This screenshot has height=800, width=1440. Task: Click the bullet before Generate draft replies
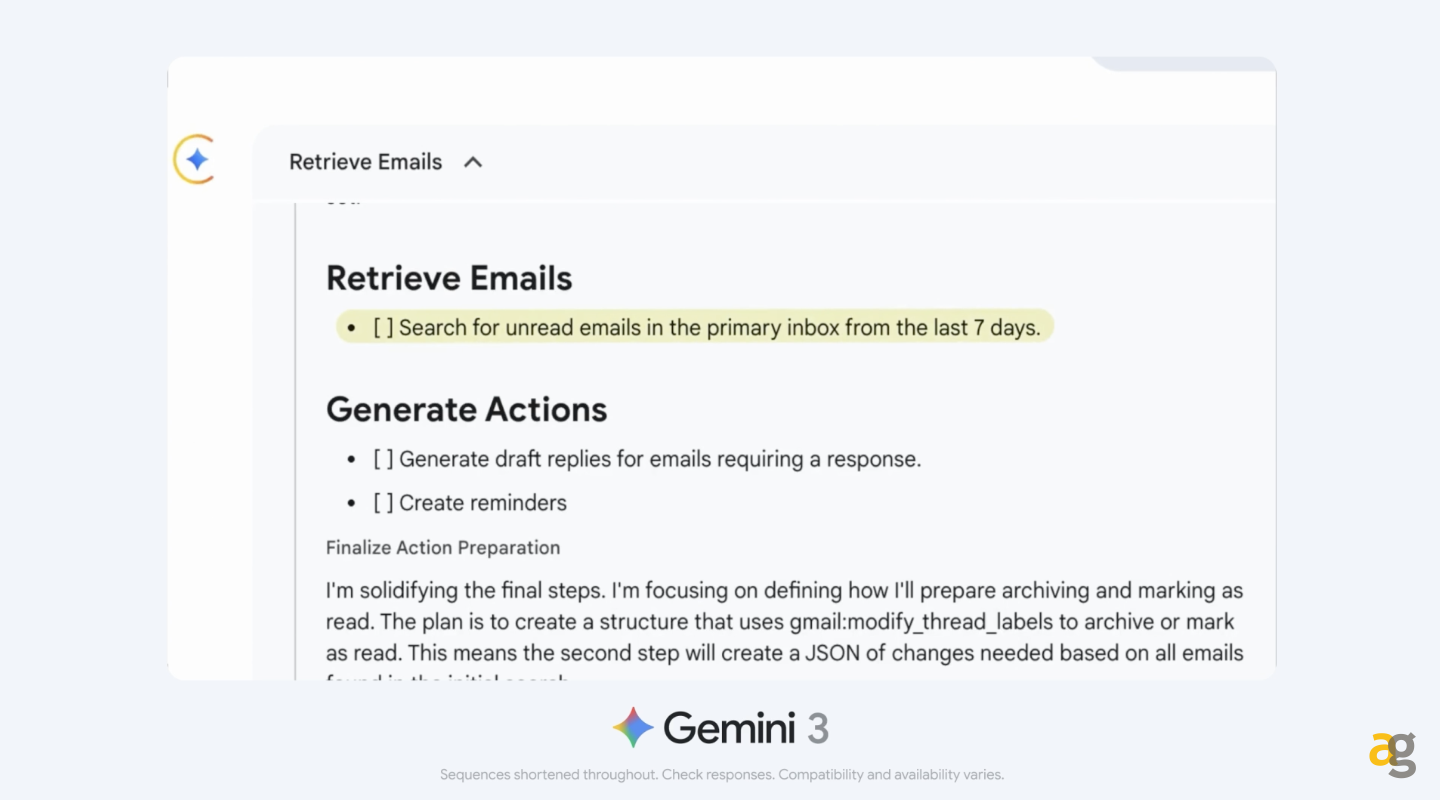[x=351, y=460]
